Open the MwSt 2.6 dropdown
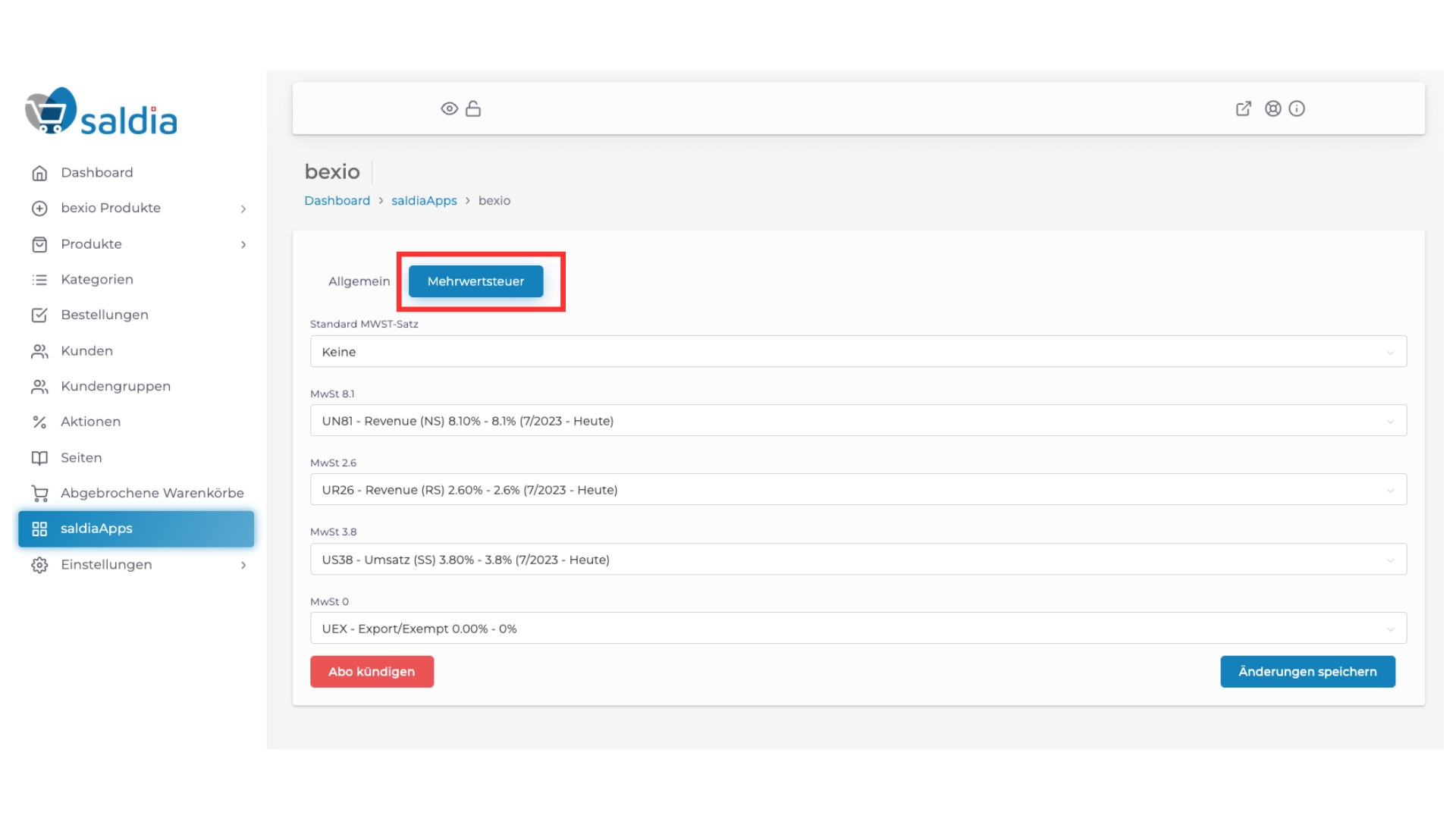The height and width of the screenshot is (819, 1456). [x=858, y=490]
